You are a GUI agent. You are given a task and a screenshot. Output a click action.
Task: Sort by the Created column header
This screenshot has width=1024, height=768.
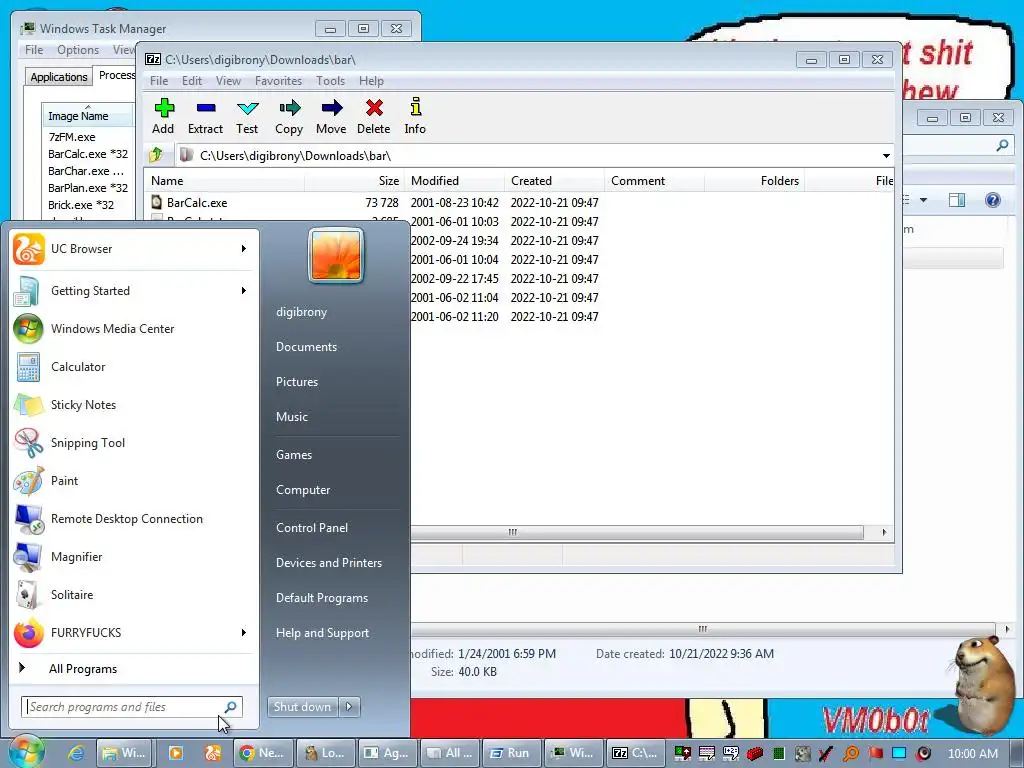[x=554, y=181]
